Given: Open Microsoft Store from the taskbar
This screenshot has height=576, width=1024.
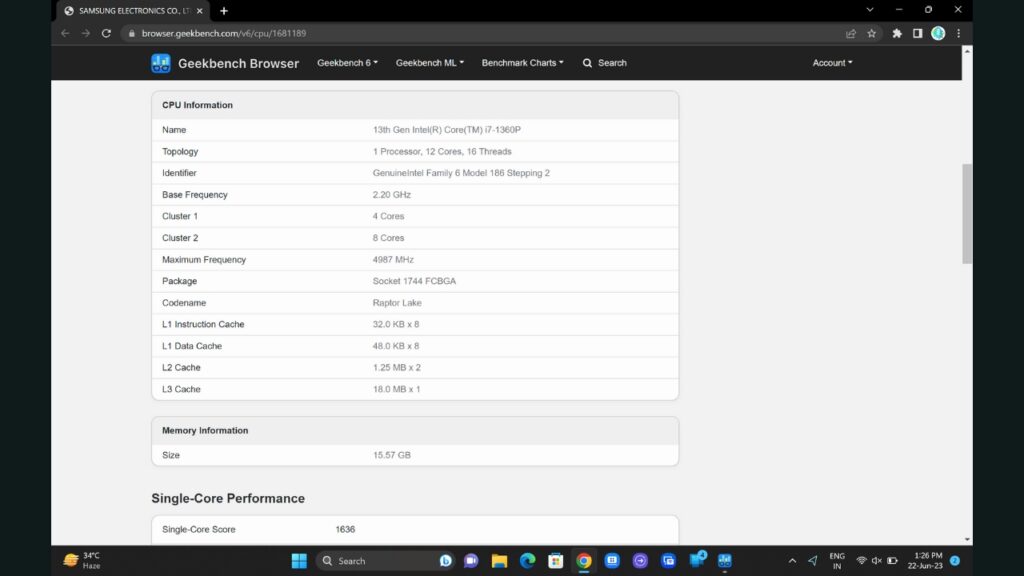Looking at the screenshot, I should point(556,560).
